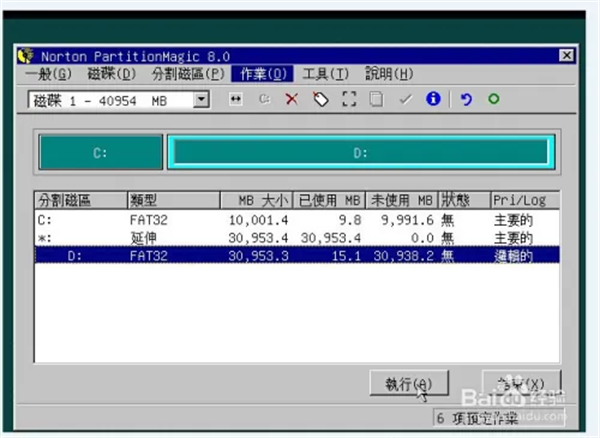Viewport: 600px width, 438px height.
Task: Open the highlighted 作業(O) menu
Action: click(263, 74)
